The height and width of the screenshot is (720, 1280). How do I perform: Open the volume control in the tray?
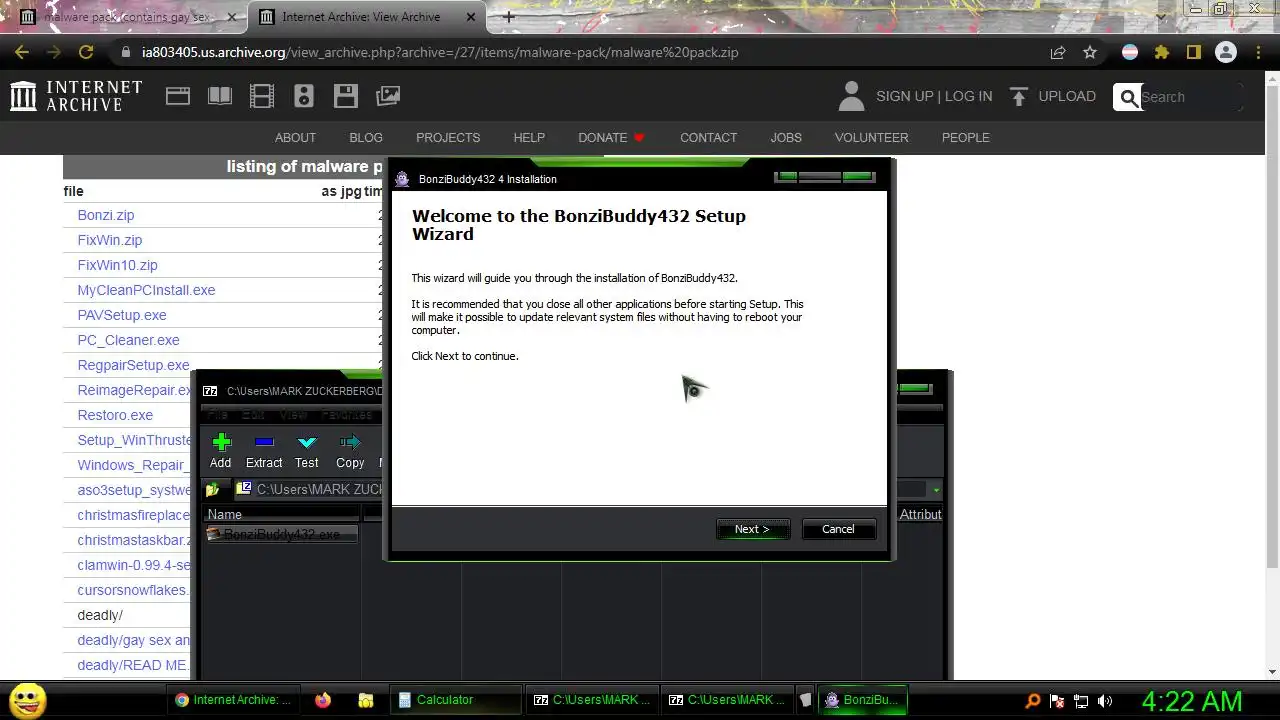pos(1105,701)
